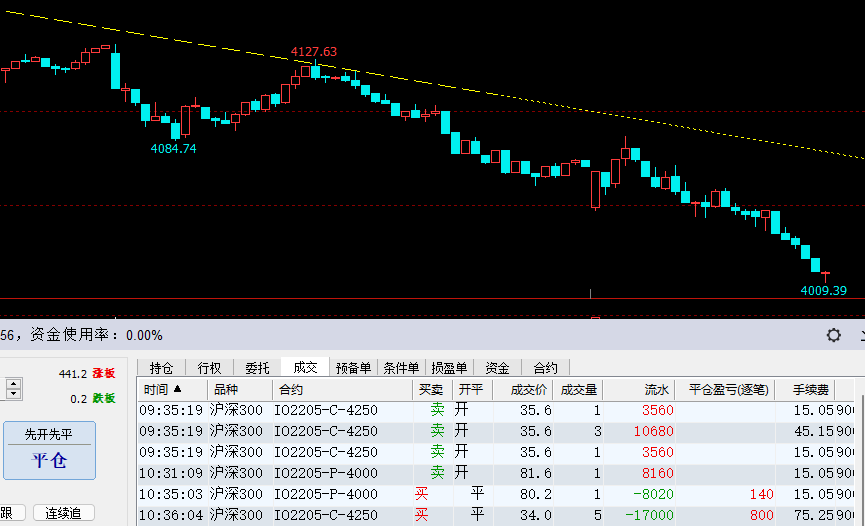Click the stepper down arrow

pyautogui.click(x=13, y=394)
